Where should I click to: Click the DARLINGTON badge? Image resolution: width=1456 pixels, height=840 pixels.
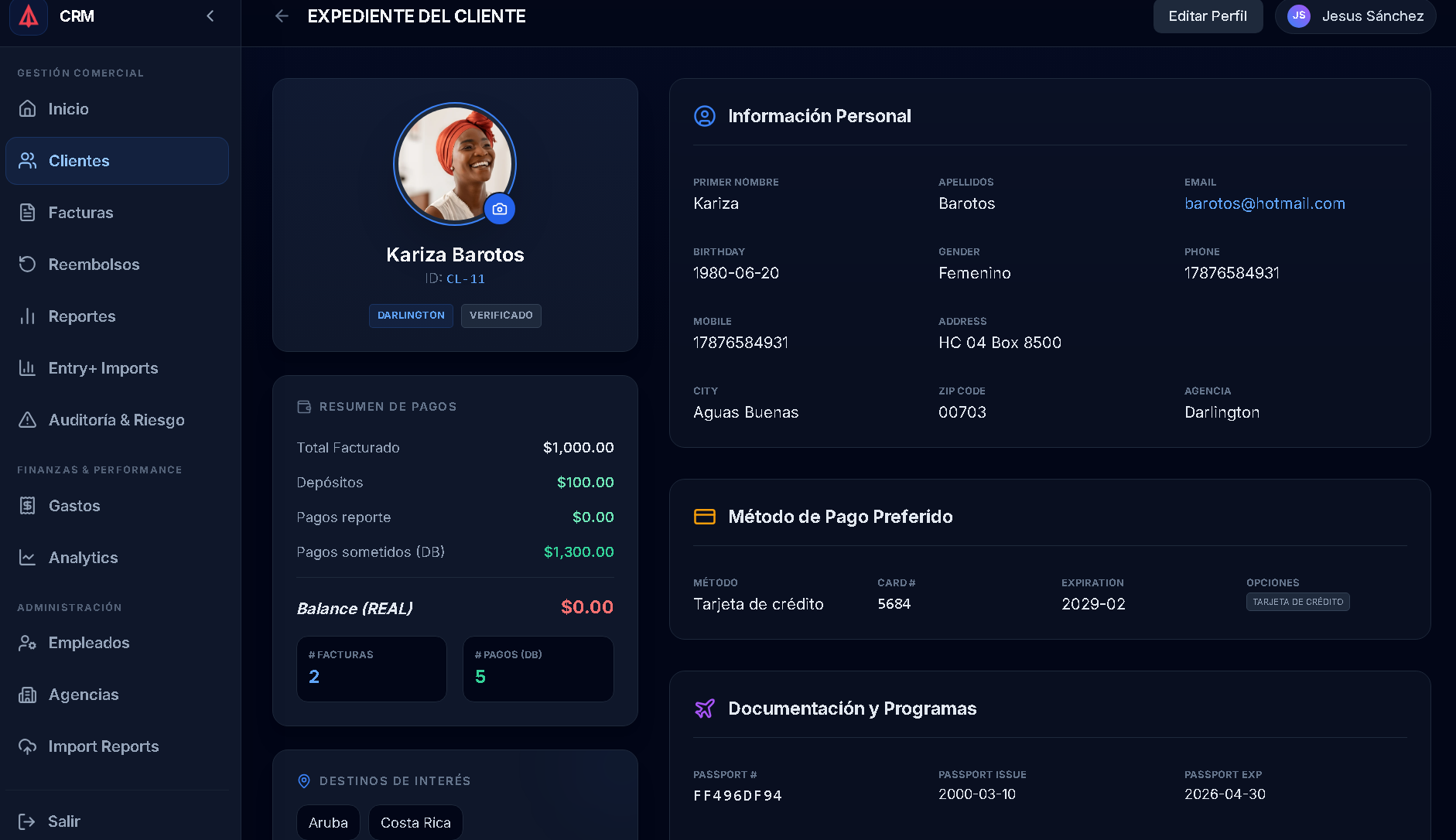pyautogui.click(x=411, y=316)
